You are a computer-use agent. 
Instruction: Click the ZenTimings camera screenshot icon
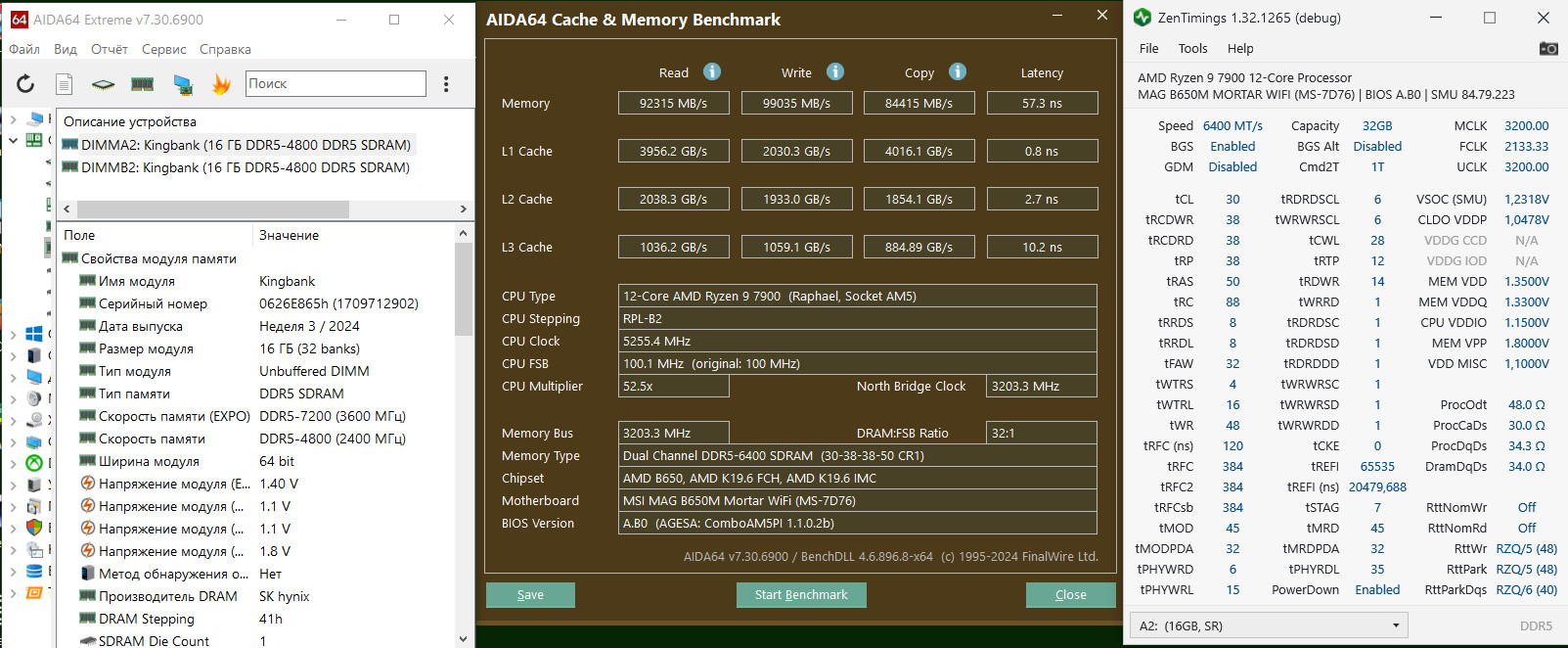coord(1548,48)
